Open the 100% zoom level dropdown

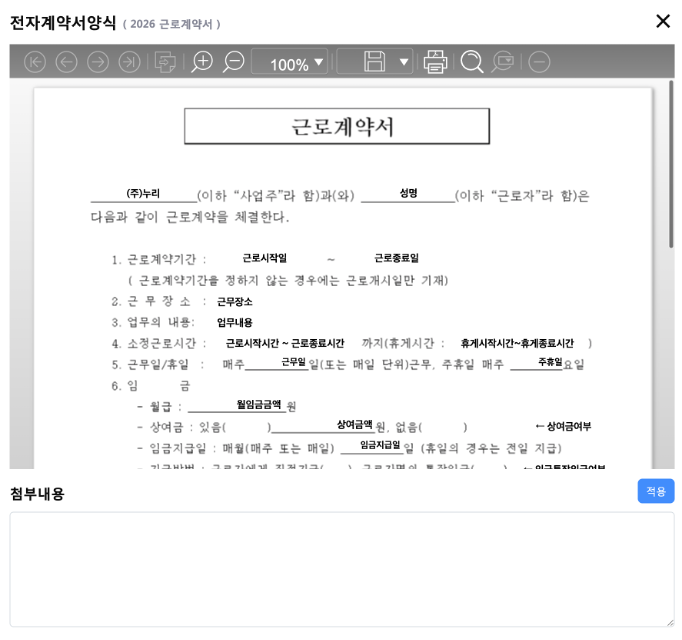289,63
